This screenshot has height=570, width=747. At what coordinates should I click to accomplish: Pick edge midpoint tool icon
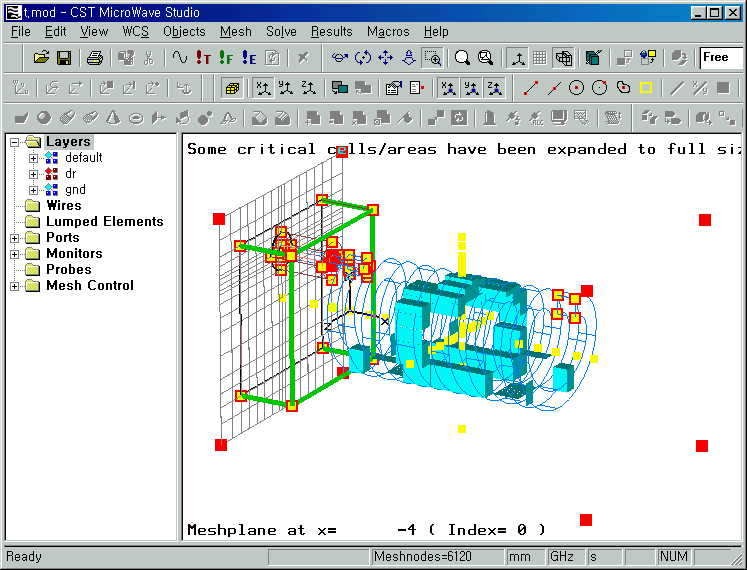coord(554,88)
